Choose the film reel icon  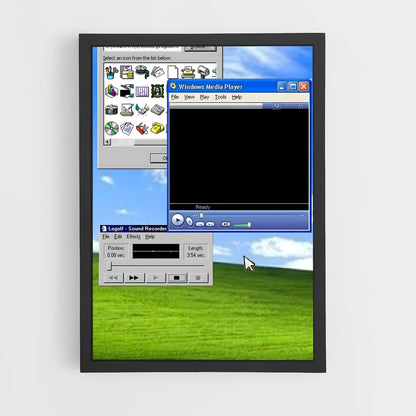(142, 72)
